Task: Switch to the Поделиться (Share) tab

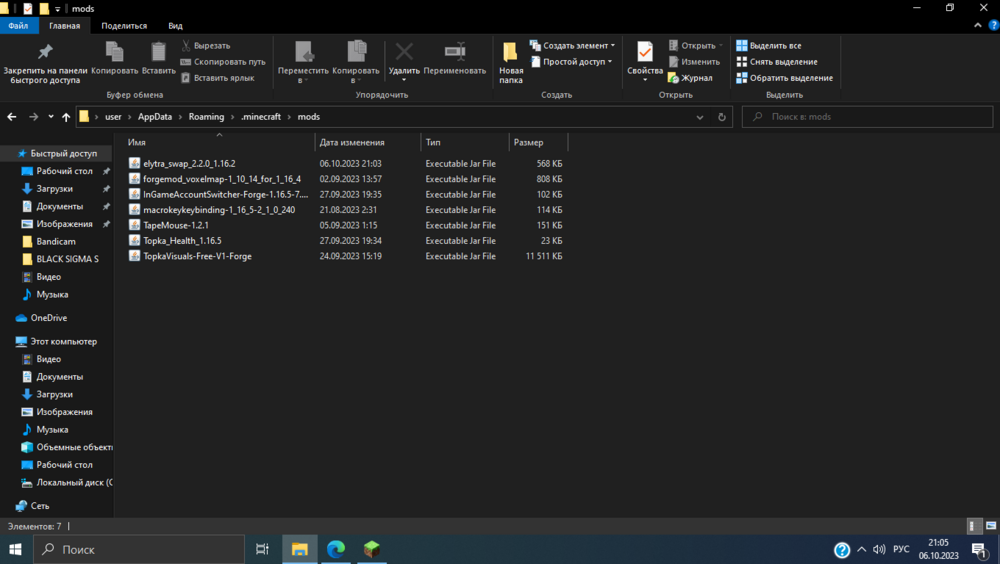Action: point(124,26)
